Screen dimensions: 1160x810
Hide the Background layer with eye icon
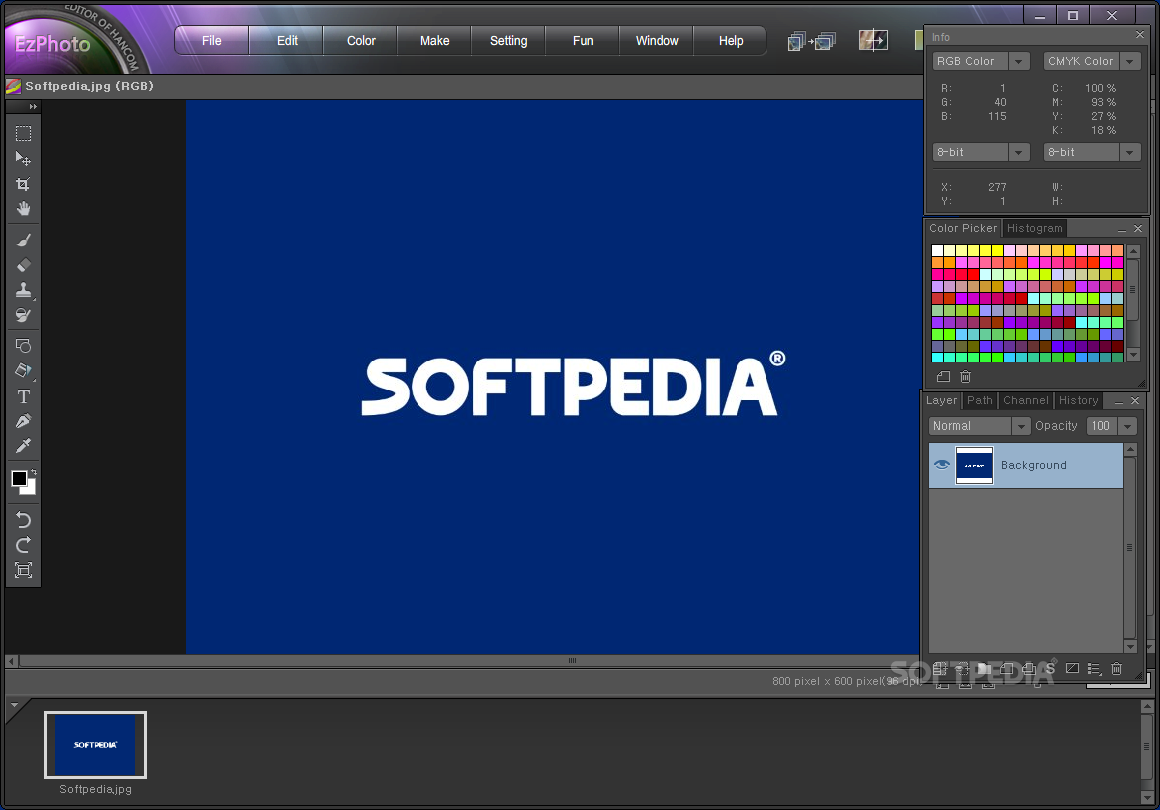tap(941, 465)
